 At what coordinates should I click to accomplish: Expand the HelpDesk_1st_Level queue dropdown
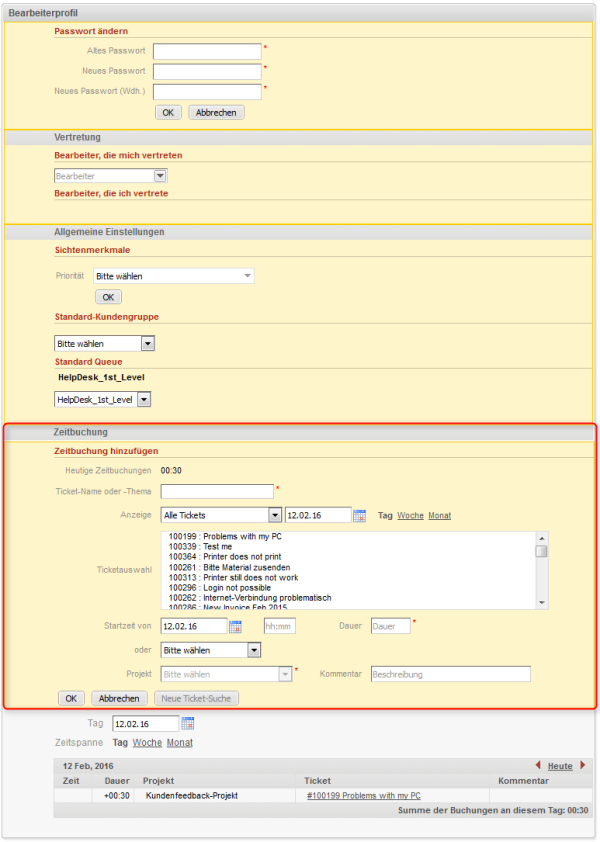point(143,399)
